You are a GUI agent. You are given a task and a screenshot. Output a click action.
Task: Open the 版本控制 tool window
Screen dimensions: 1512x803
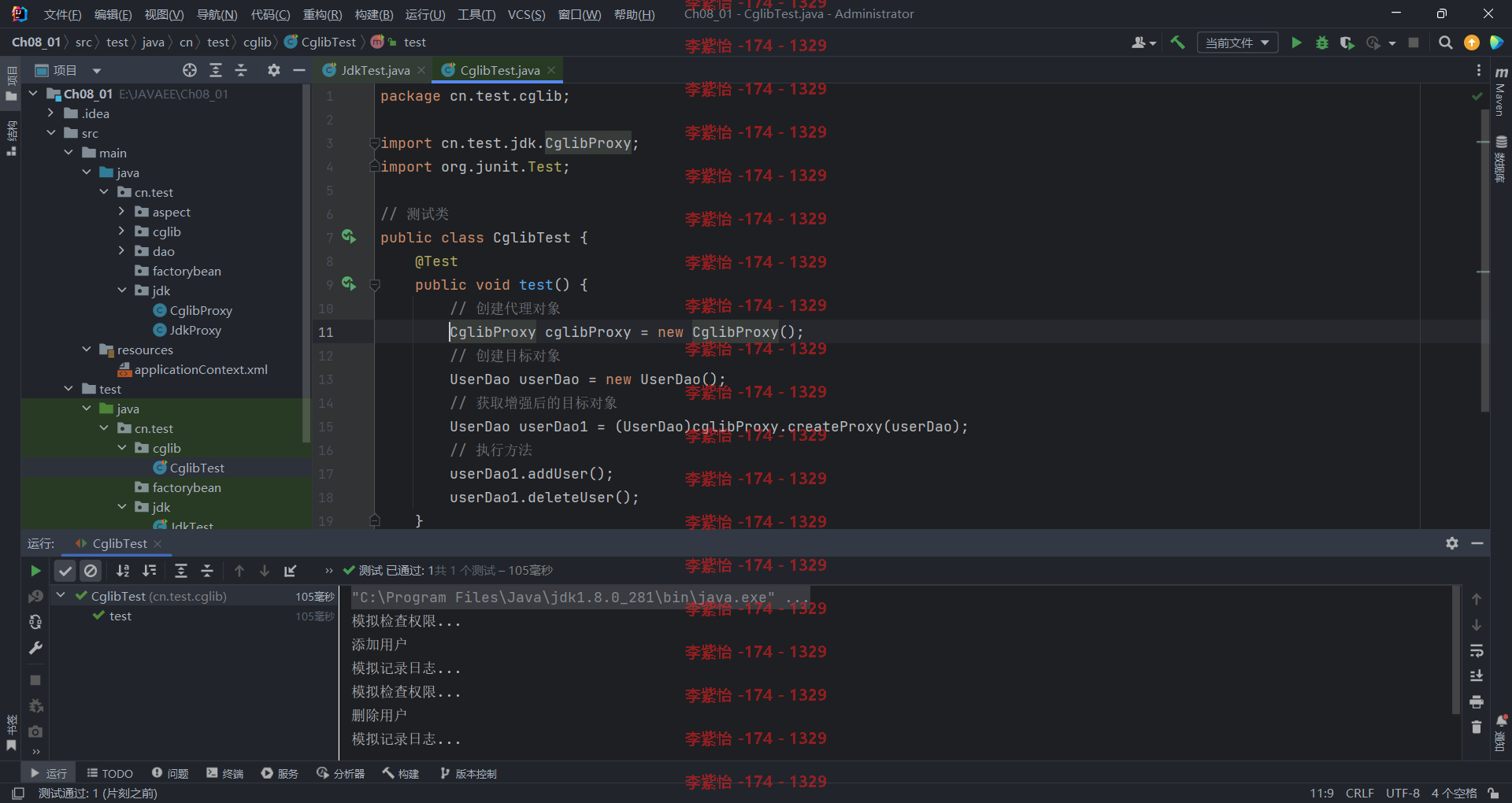(x=469, y=773)
